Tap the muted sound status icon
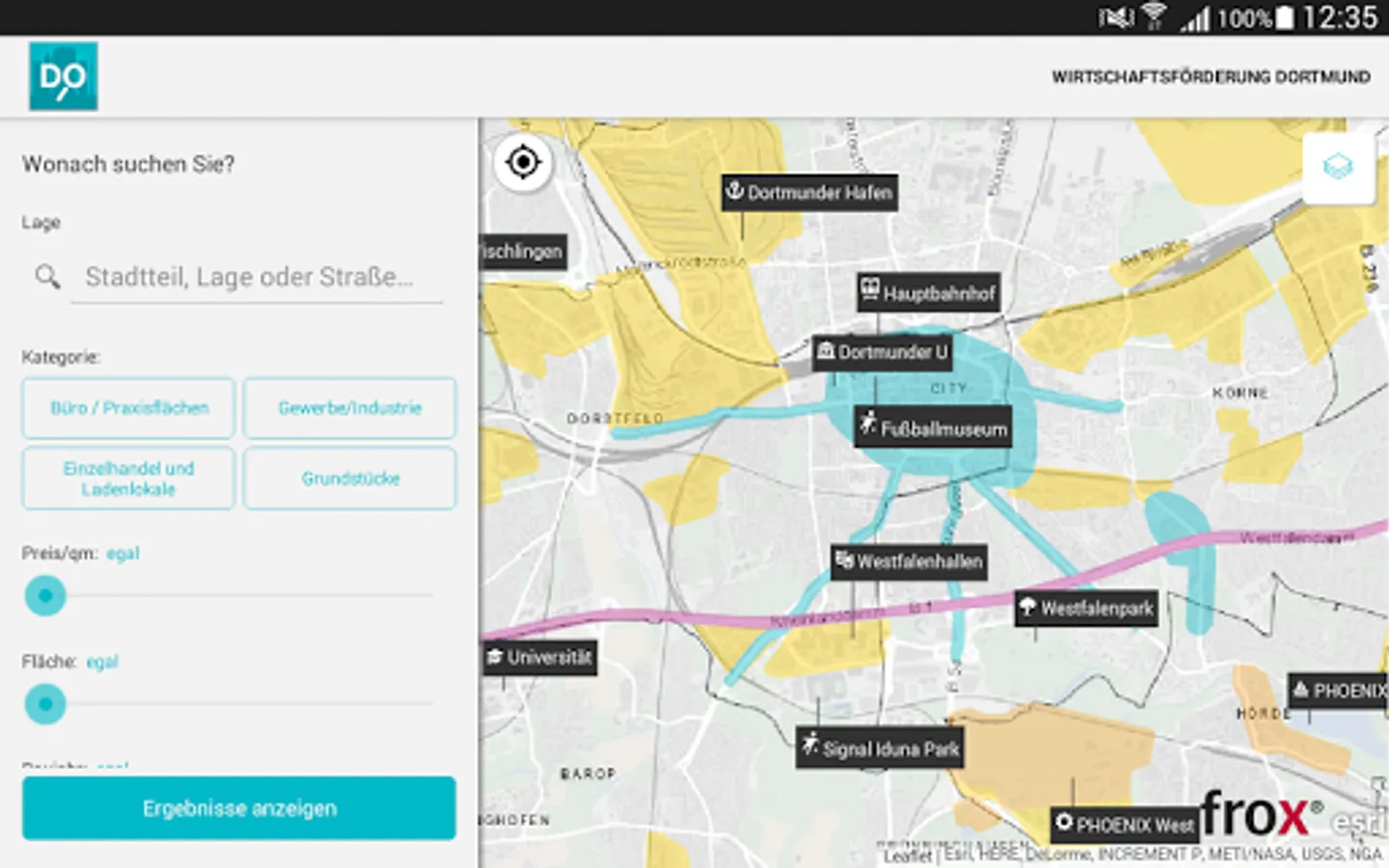 pyautogui.click(x=1116, y=17)
